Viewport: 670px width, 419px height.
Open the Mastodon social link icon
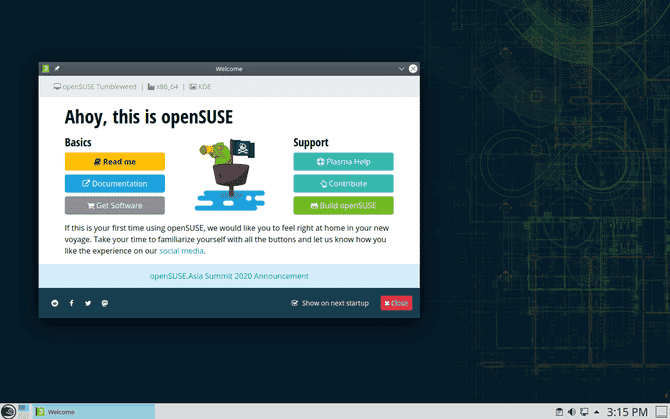click(105, 303)
